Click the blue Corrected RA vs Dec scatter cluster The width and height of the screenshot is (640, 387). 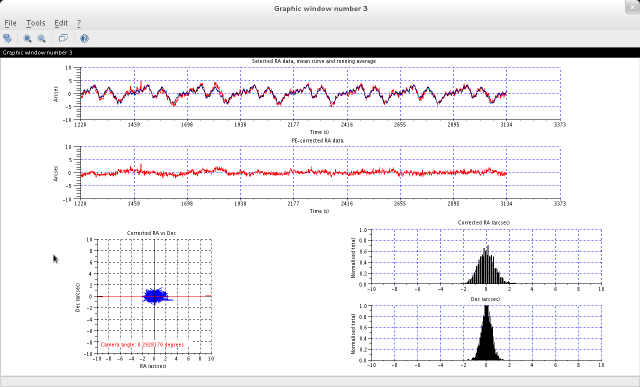pos(156,296)
